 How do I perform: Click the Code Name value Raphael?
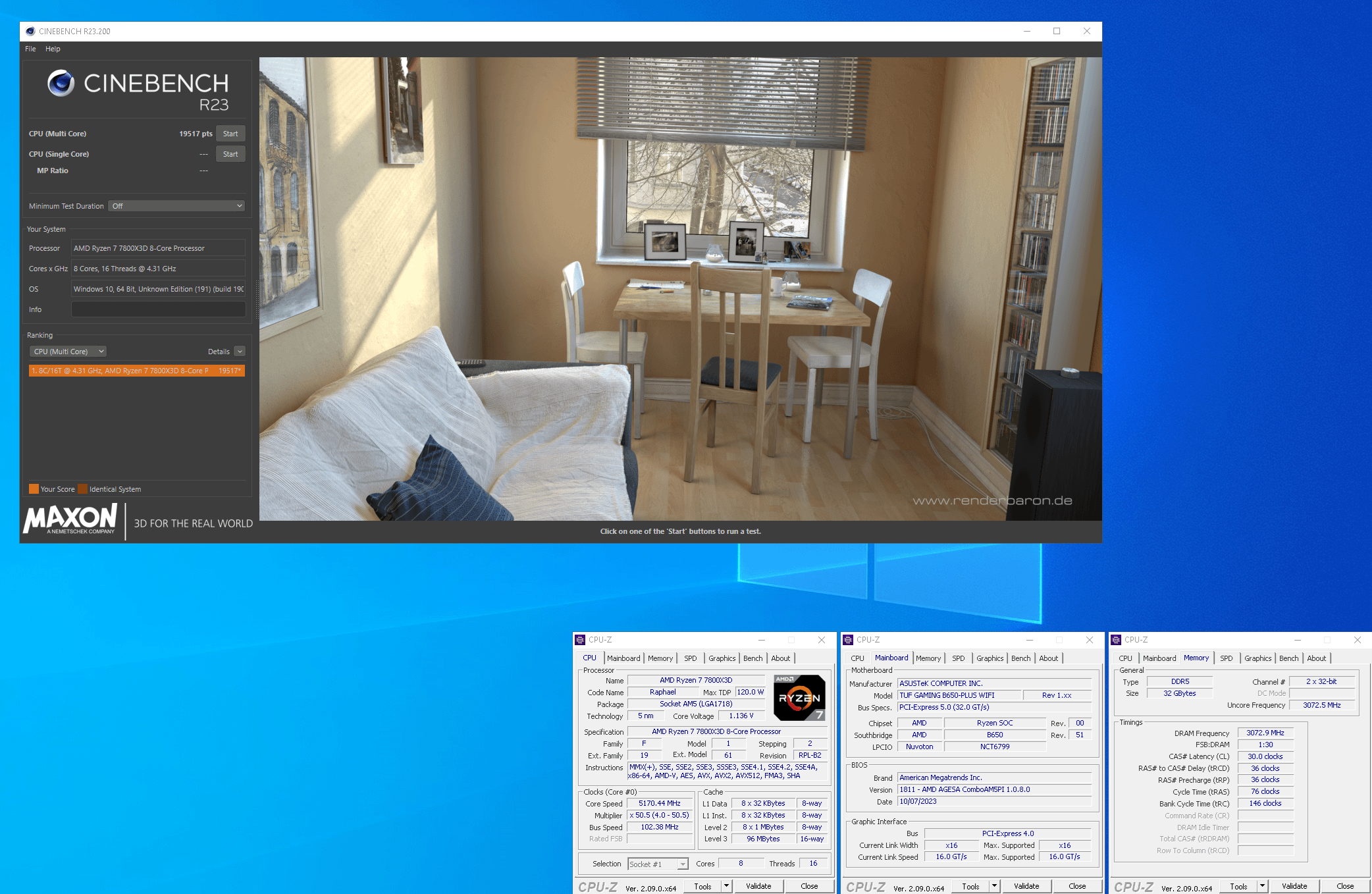pos(662,692)
